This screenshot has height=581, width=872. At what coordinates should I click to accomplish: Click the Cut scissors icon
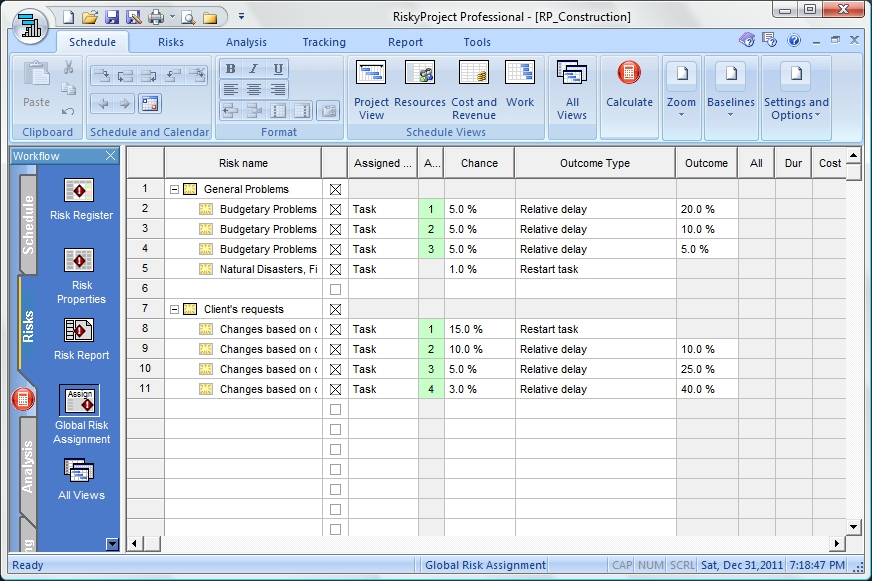tap(68, 67)
